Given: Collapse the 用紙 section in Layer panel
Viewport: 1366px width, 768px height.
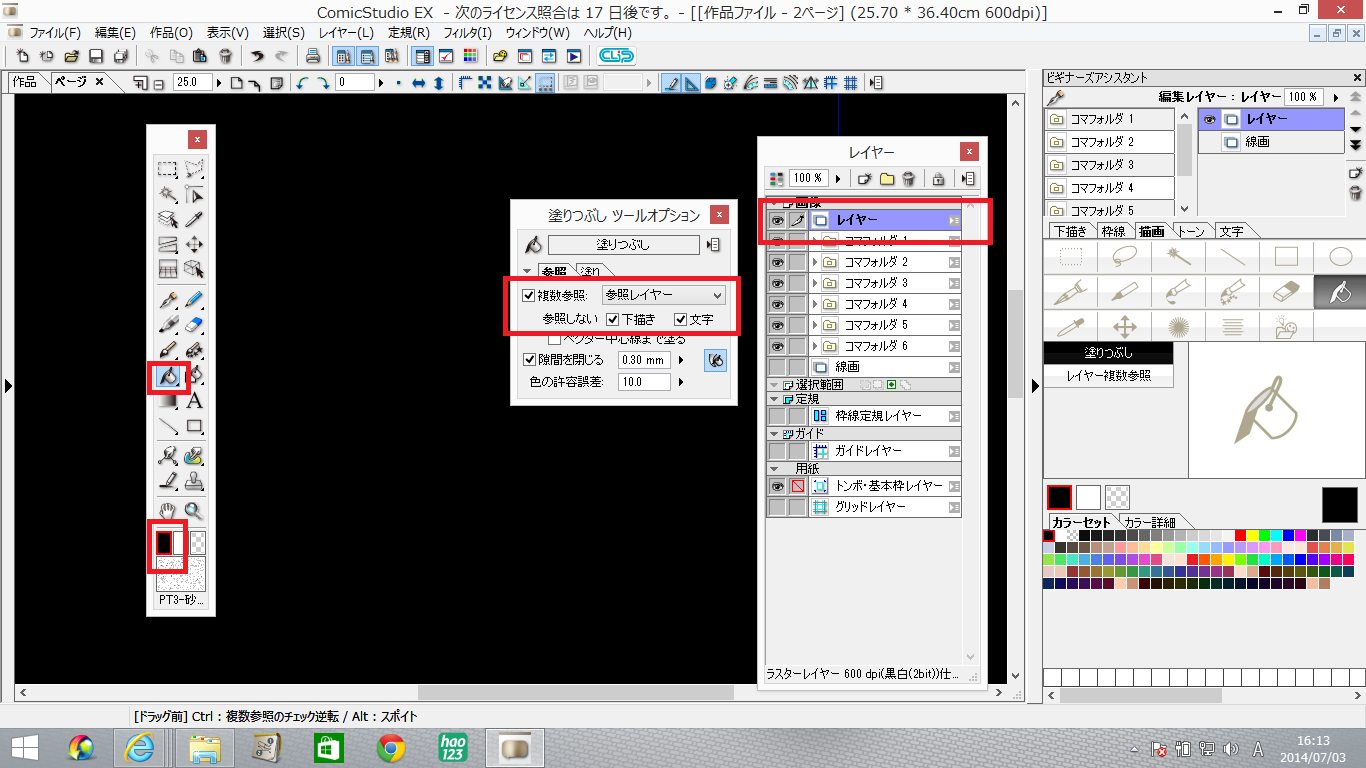Looking at the screenshot, I should (774, 468).
